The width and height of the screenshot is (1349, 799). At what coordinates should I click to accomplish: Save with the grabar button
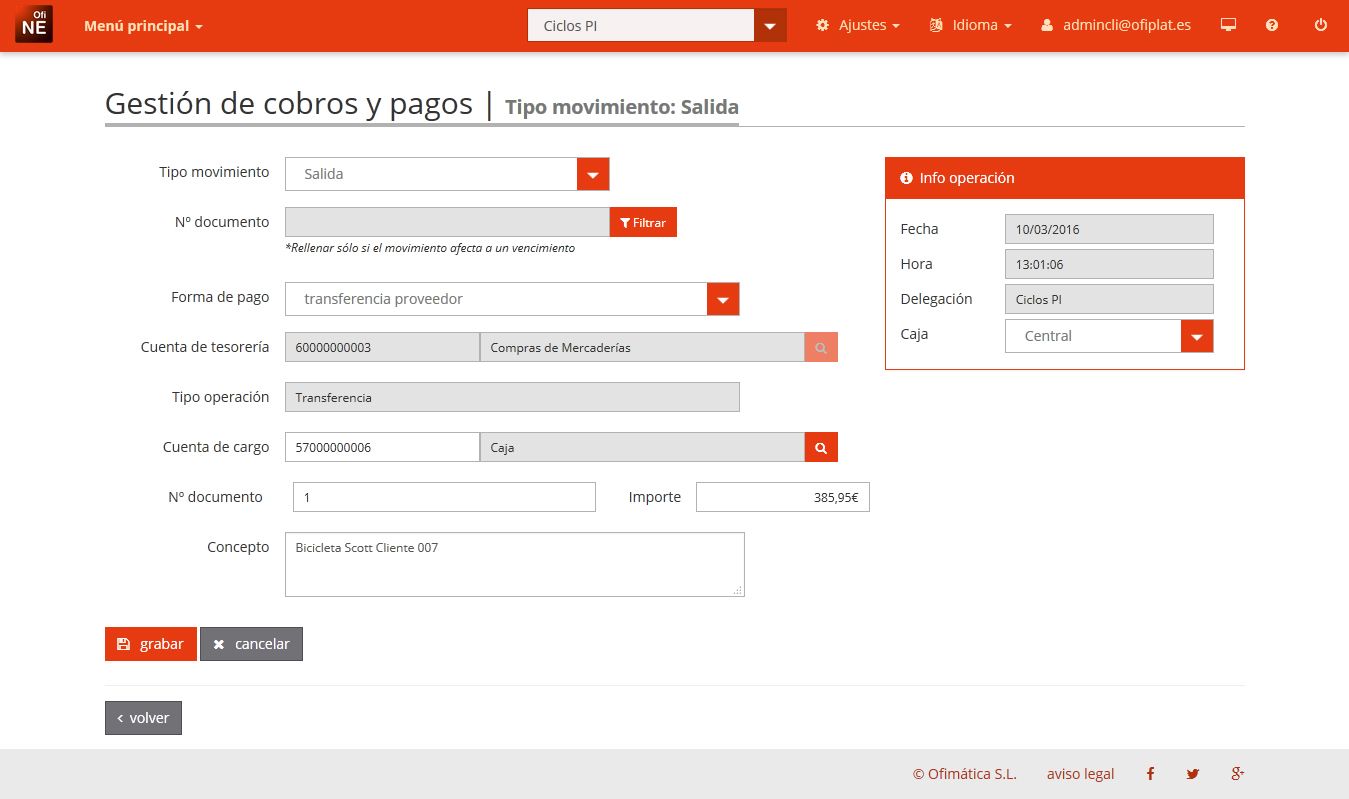click(x=151, y=644)
